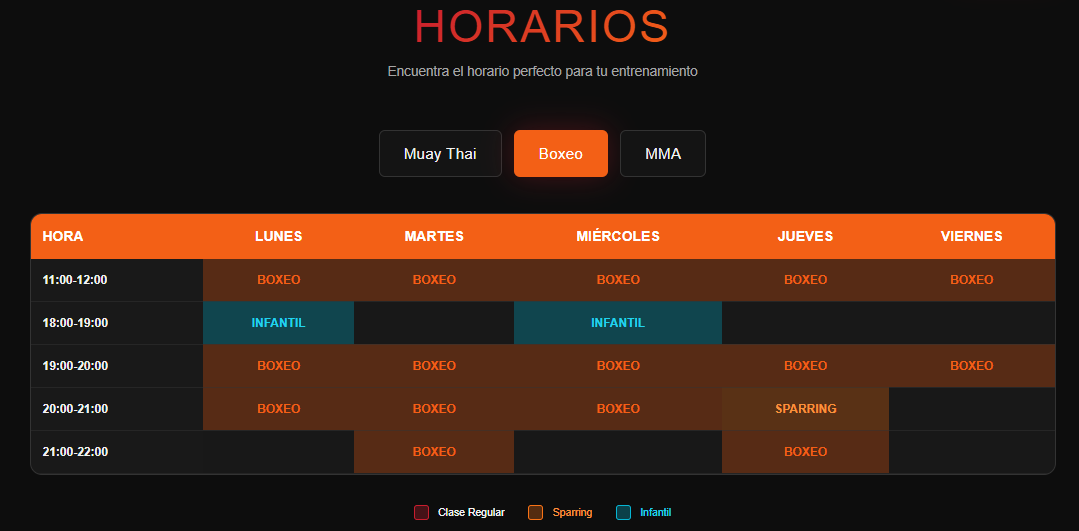Click the Infantil legend label
The image size is (1079, 531).
pos(656,512)
